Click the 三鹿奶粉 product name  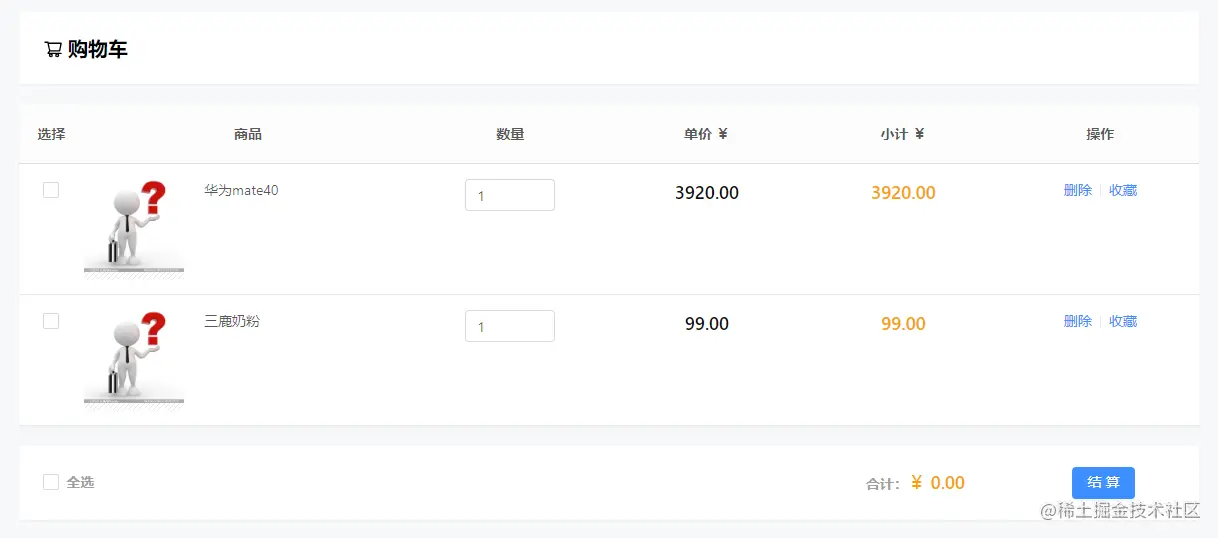click(x=232, y=321)
